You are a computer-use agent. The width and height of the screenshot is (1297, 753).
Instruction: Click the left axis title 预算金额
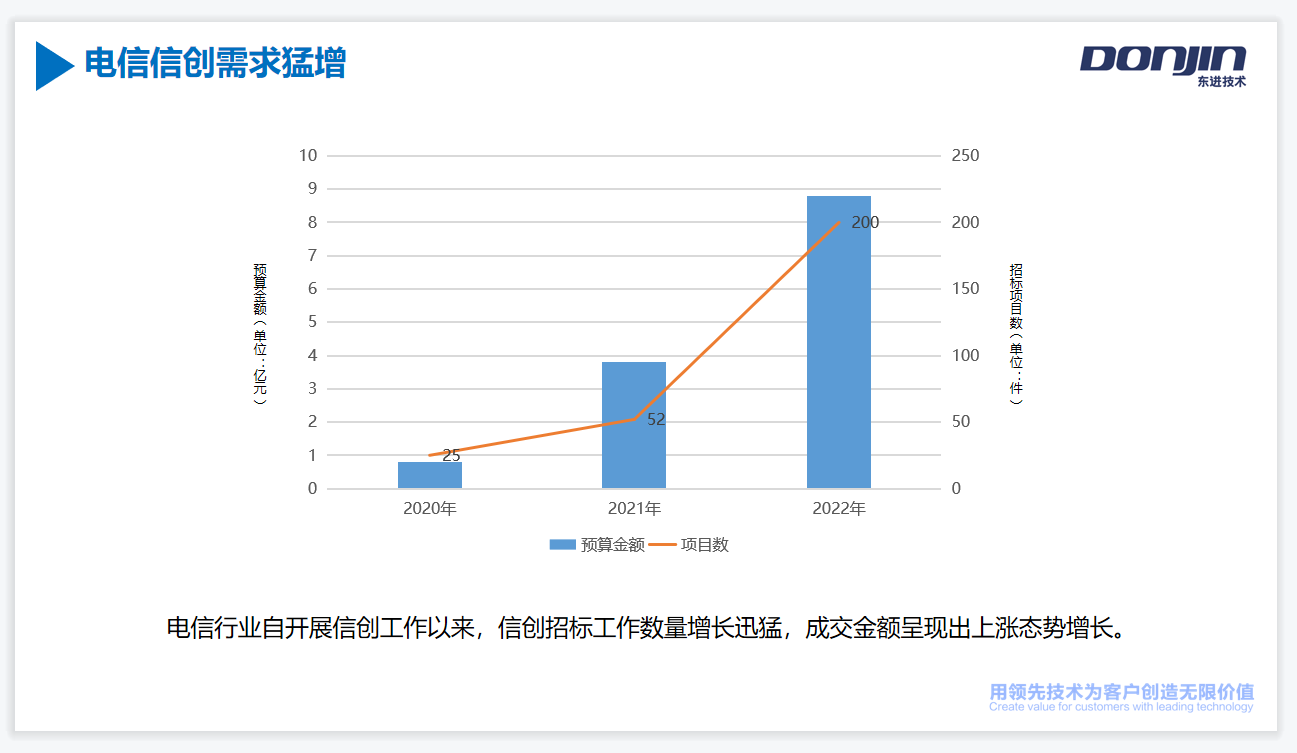tap(257, 335)
